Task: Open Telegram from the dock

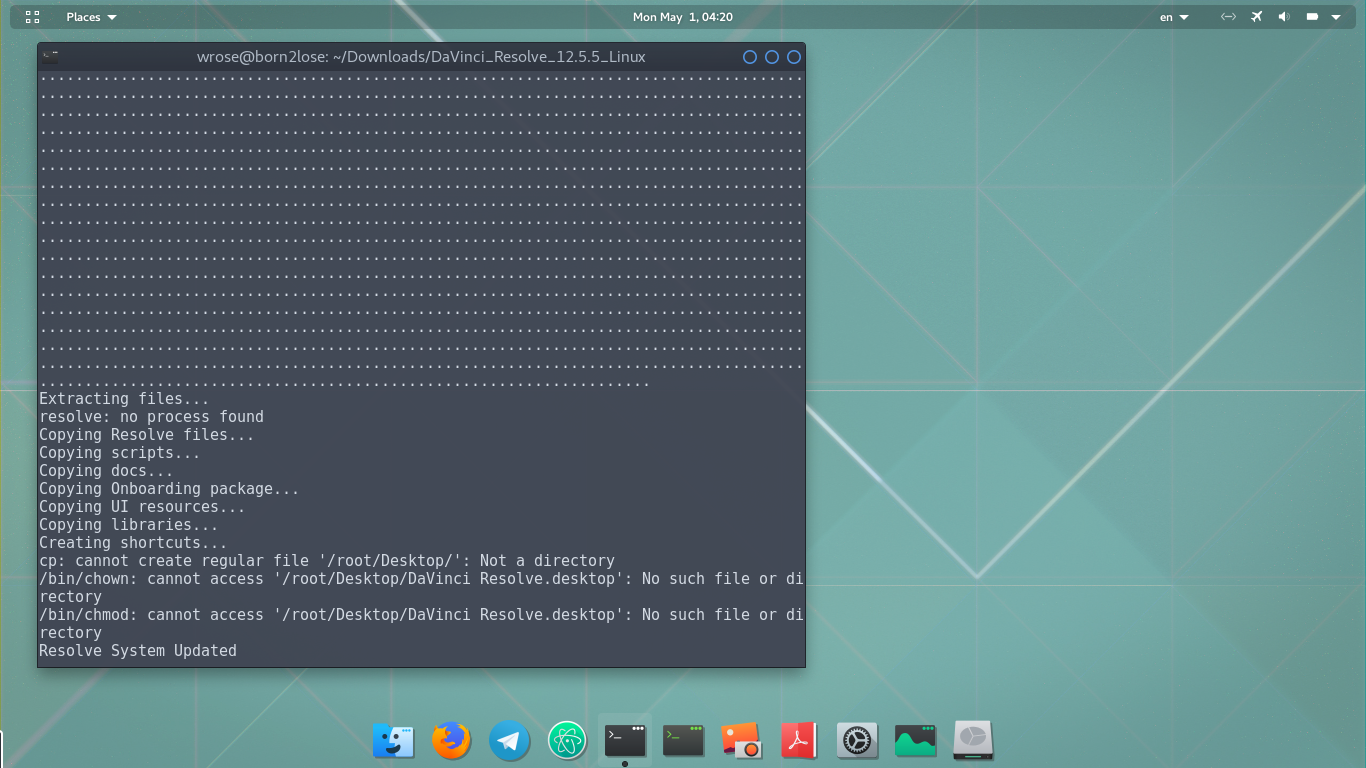Action: pyautogui.click(x=509, y=741)
